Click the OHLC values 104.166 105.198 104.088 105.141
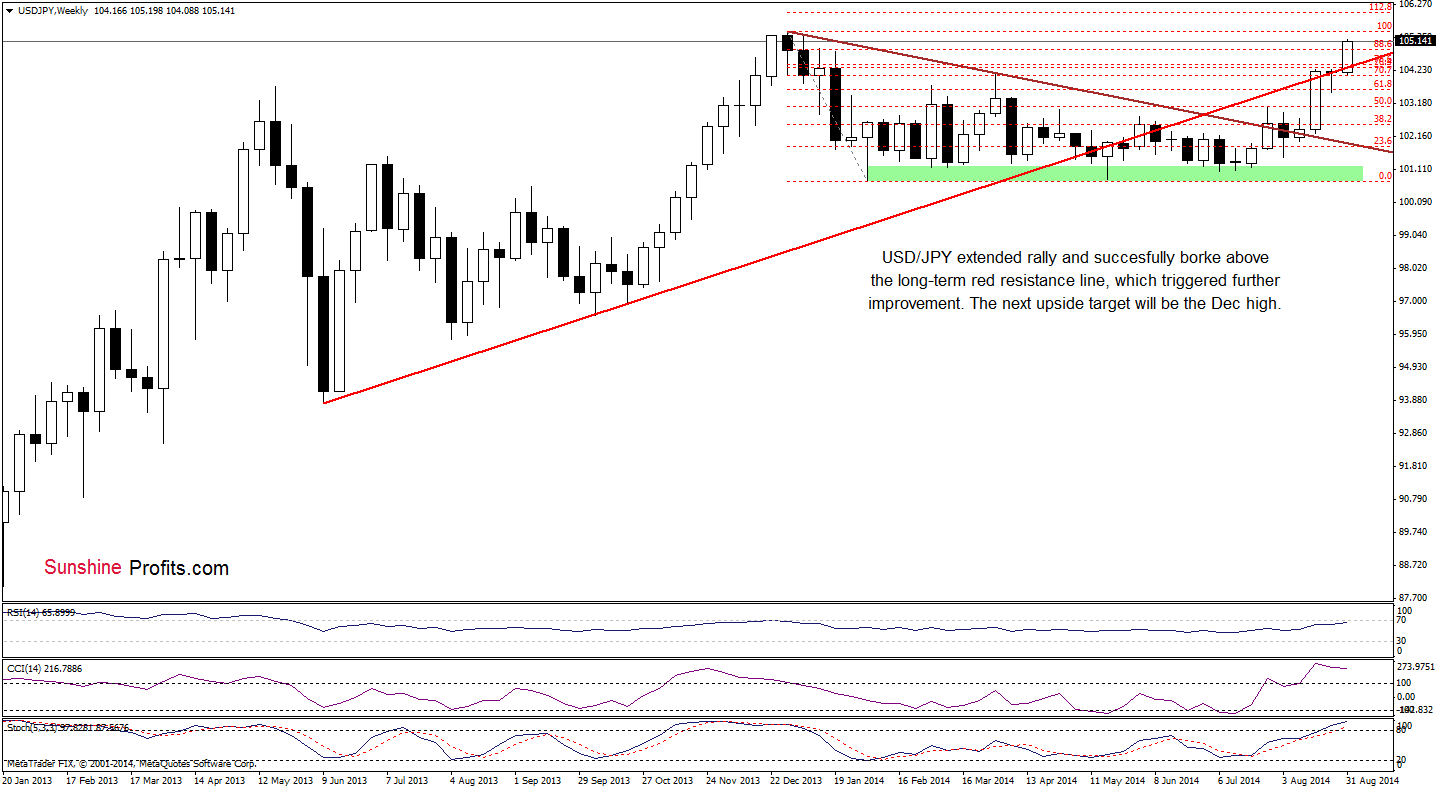The height and width of the screenshot is (789, 1436). pyautogui.click(x=165, y=9)
